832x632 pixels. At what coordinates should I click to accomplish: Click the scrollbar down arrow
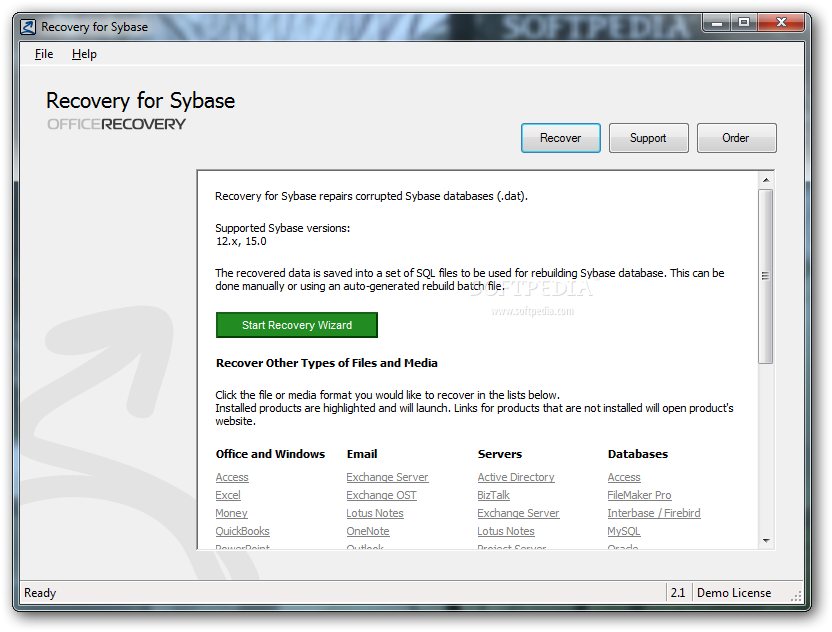tap(766, 541)
